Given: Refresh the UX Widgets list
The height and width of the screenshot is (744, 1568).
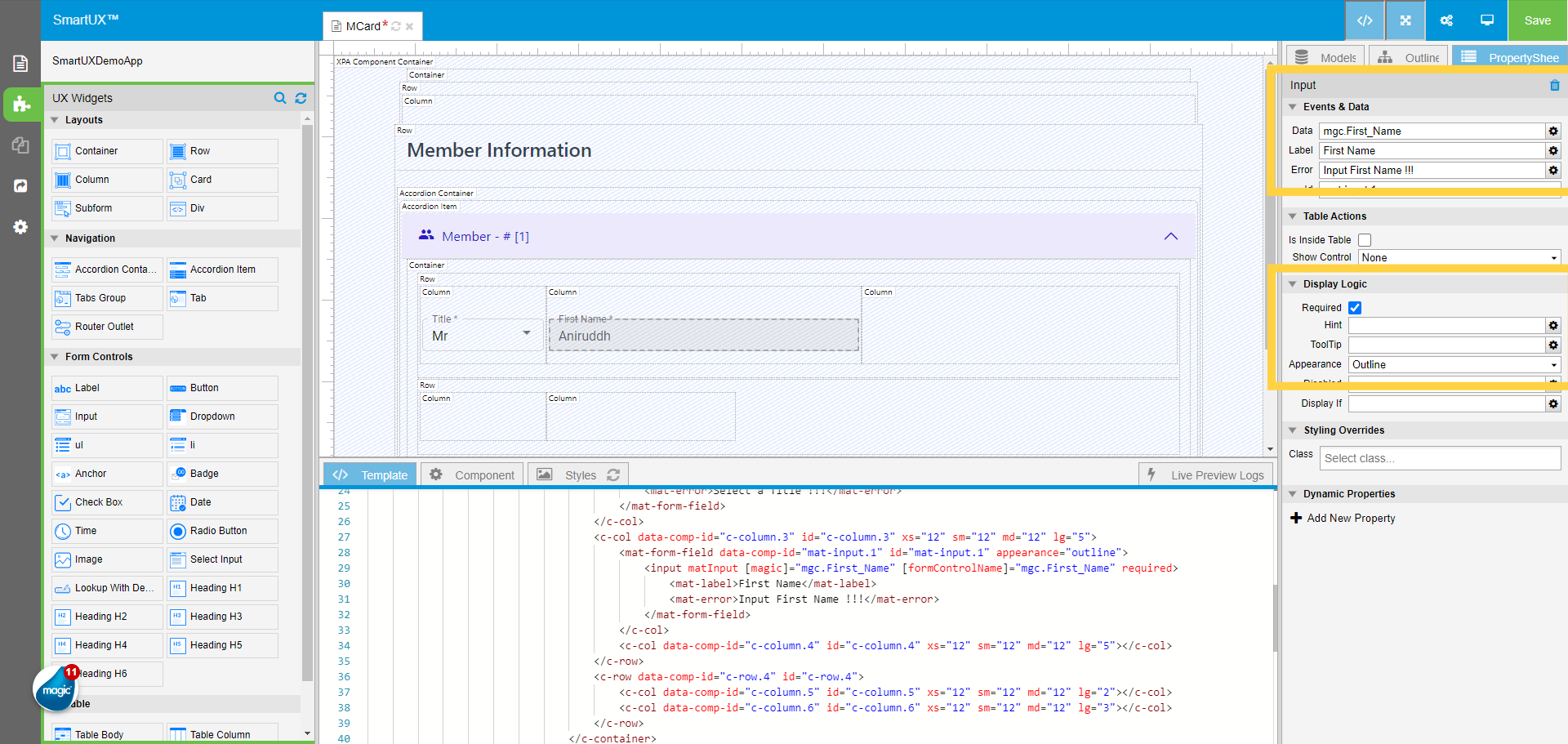Looking at the screenshot, I should click(300, 98).
